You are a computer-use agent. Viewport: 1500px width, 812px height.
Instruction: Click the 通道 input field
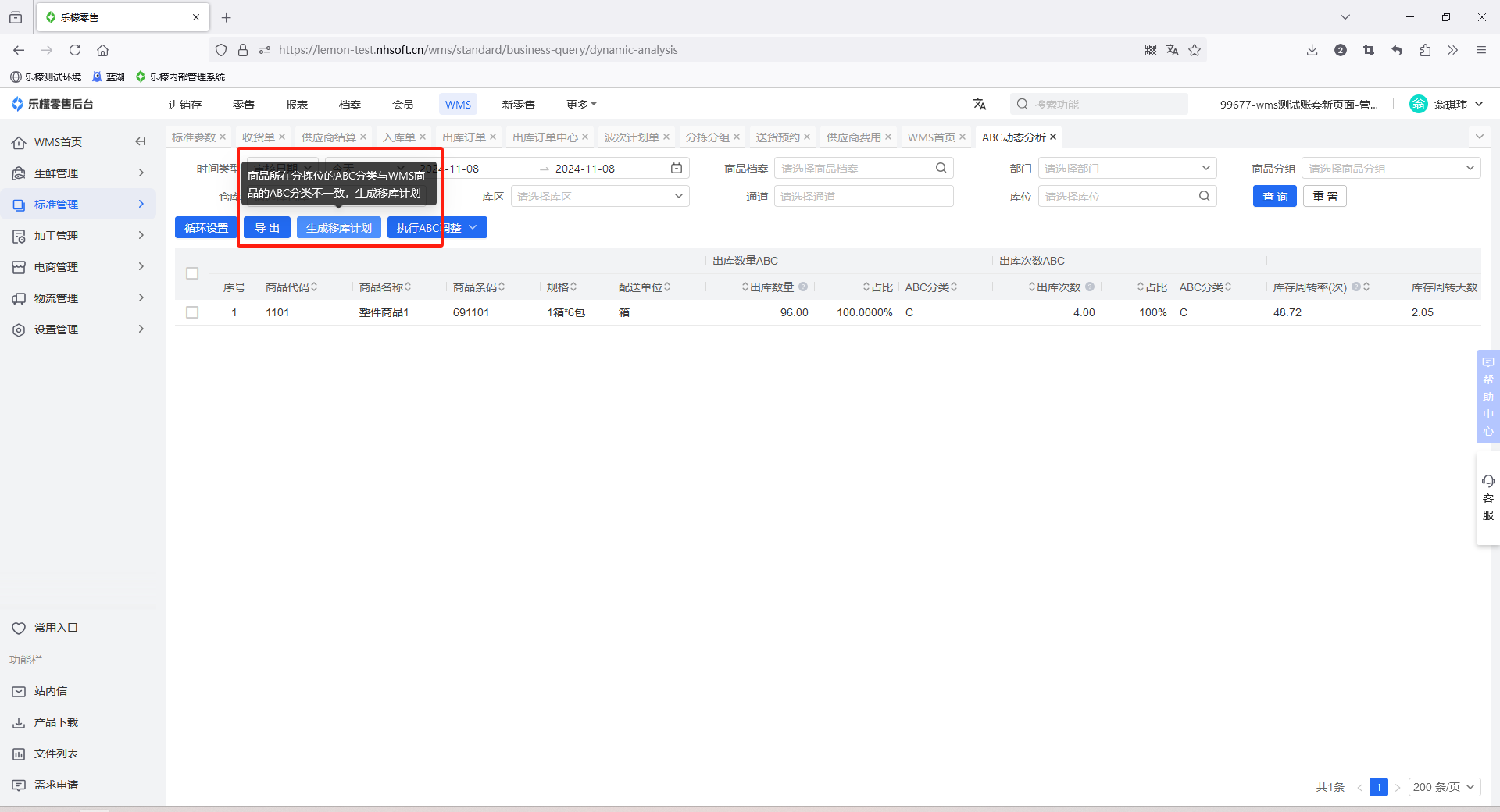coord(863,196)
